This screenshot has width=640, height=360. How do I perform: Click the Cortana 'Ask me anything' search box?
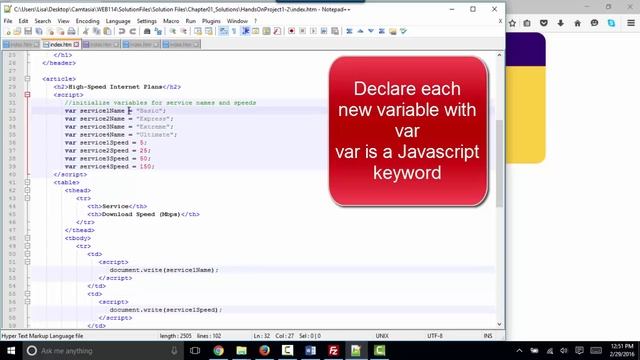102,351
